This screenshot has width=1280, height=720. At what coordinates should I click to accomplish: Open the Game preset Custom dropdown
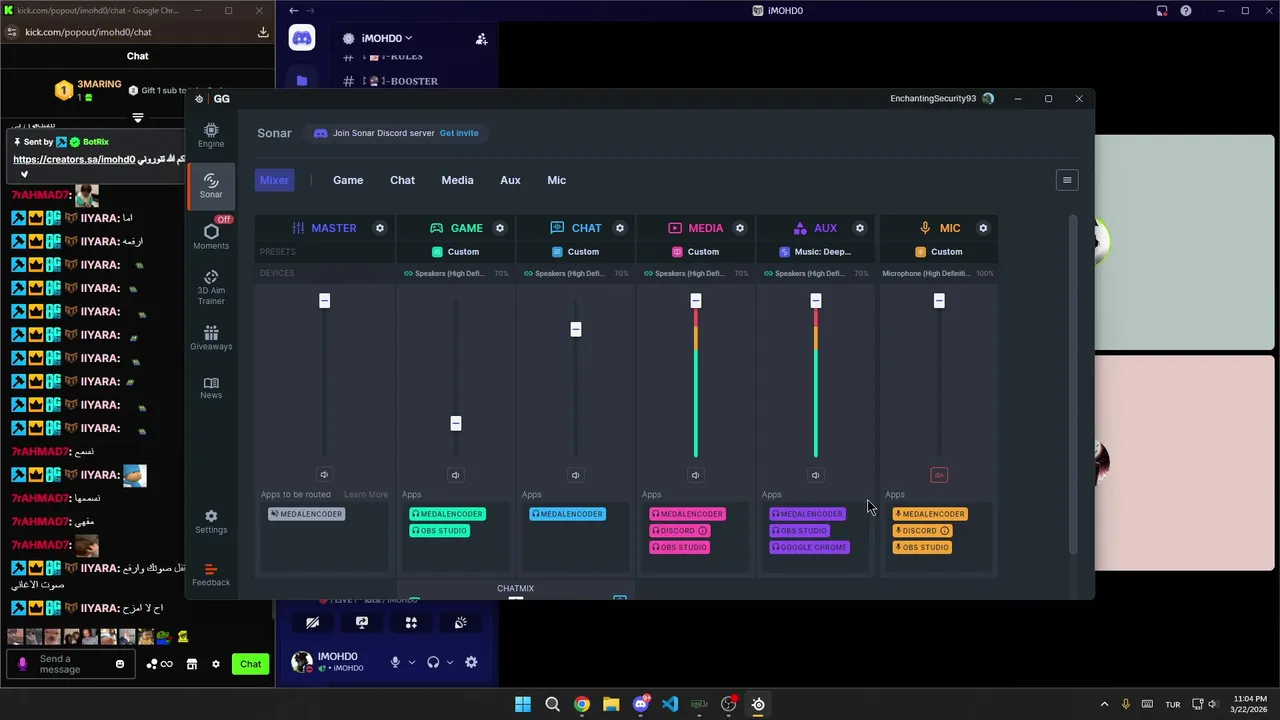coord(456,252)
